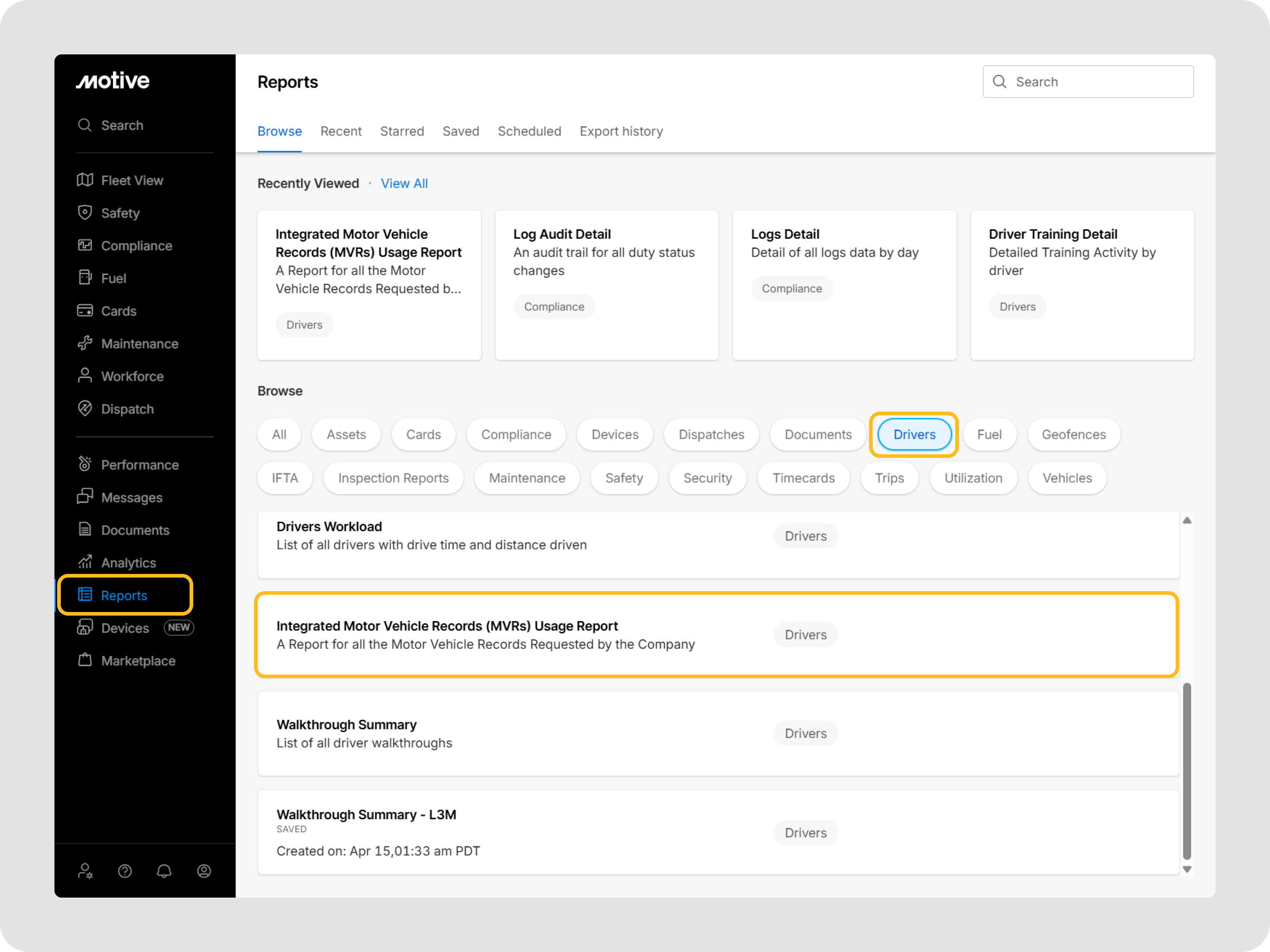
Task: Click the Safety shield icon
Action: (85, 213)
